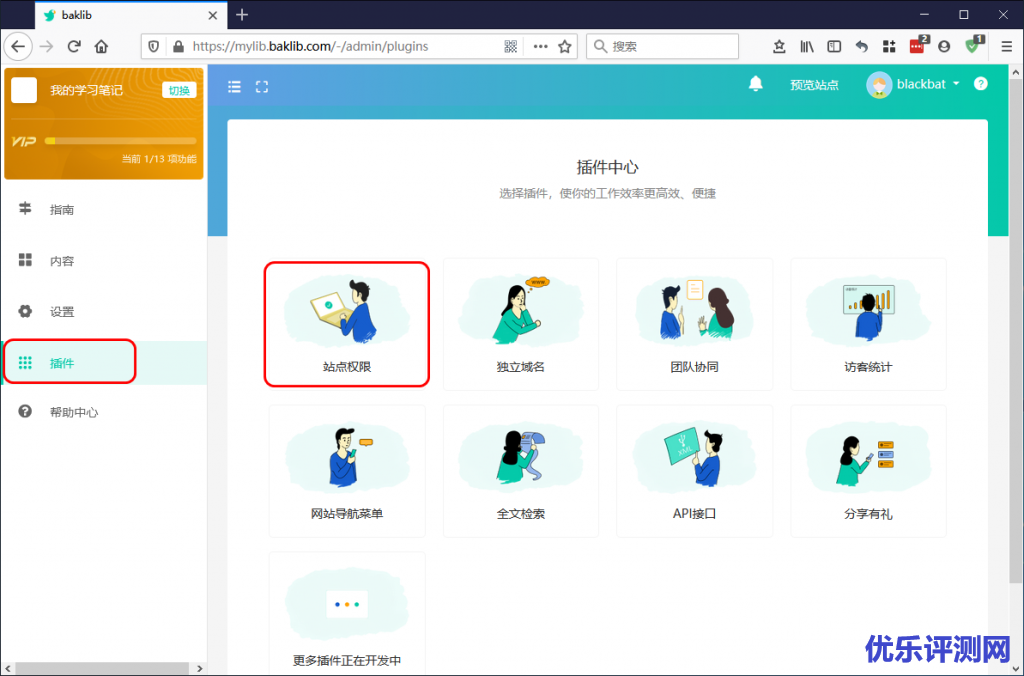Enter fullscreen with the expand icon
The height and width of the screenshot is (676, 1024).
[x=262, y=87]
